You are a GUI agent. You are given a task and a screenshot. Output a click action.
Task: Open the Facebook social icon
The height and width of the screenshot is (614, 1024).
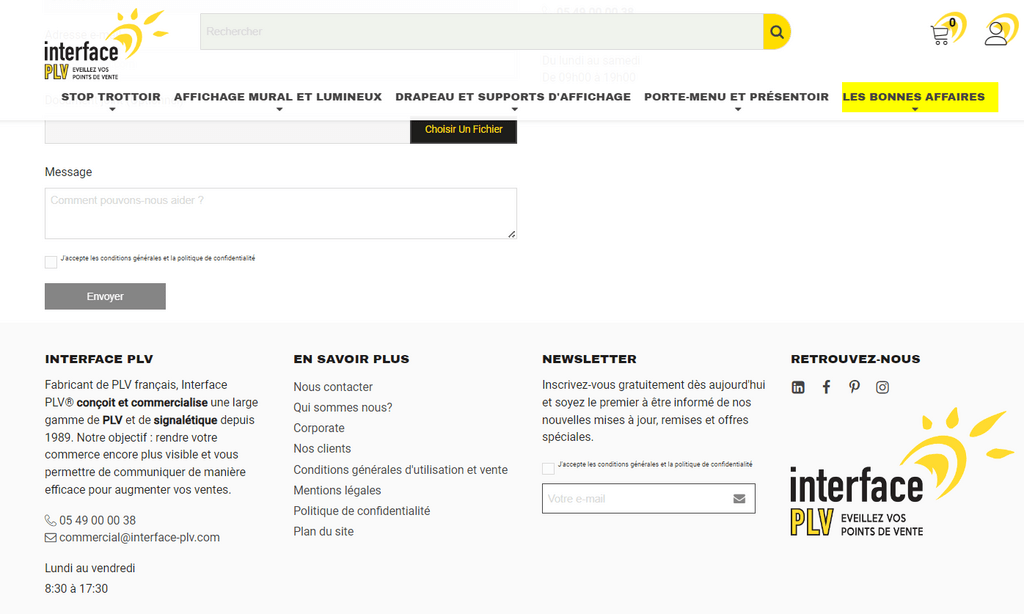(x=826, y=387)
